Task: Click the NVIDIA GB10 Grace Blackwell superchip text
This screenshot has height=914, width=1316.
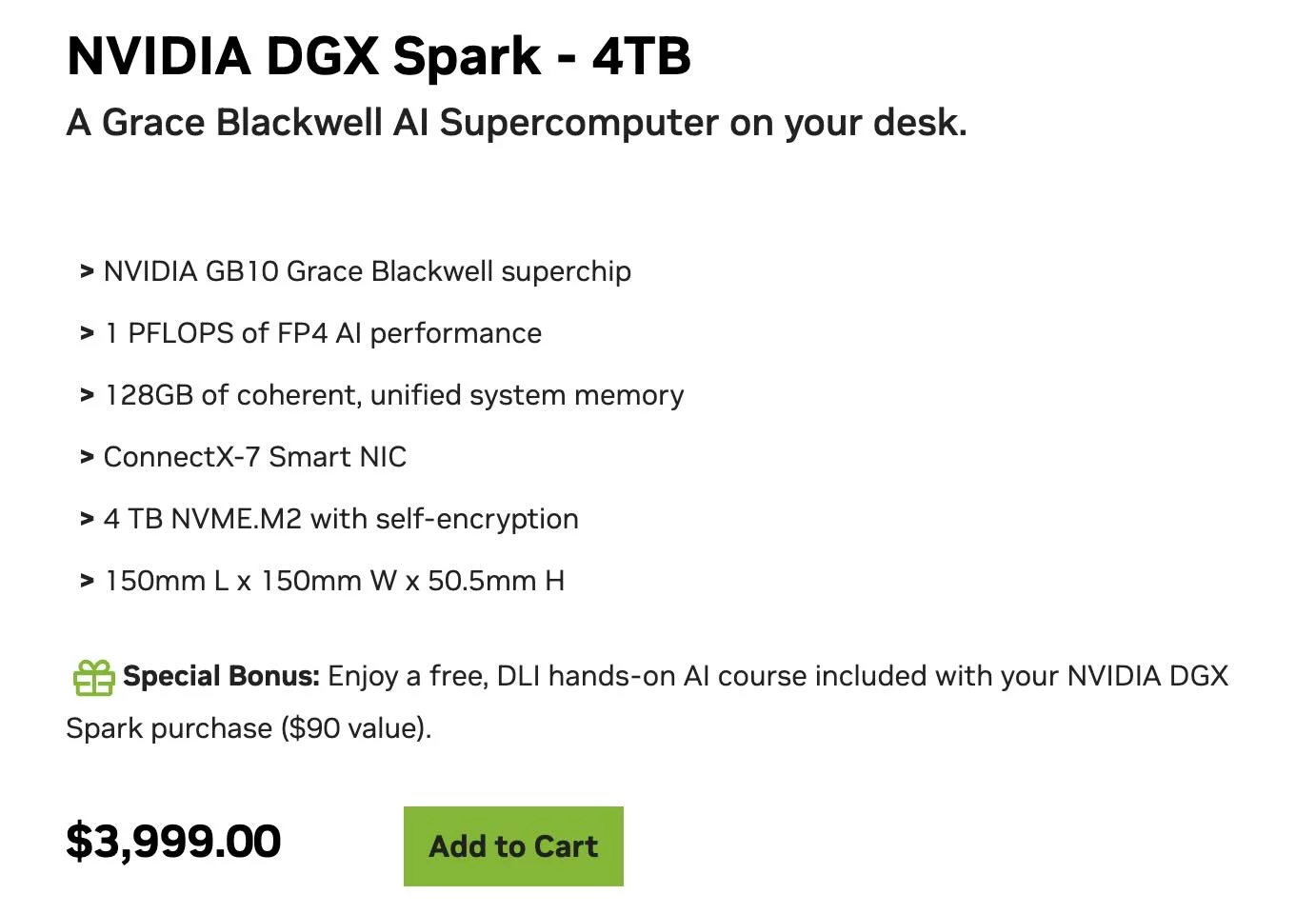Action: tap(367, 271)
